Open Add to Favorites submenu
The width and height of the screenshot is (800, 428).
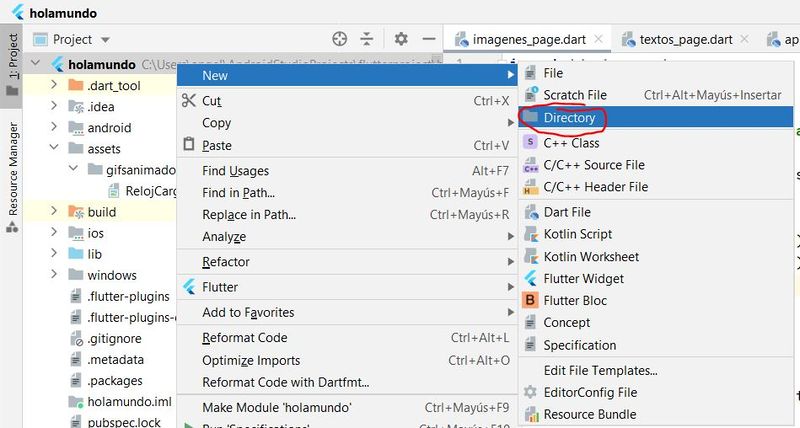(x=347, y=312)
